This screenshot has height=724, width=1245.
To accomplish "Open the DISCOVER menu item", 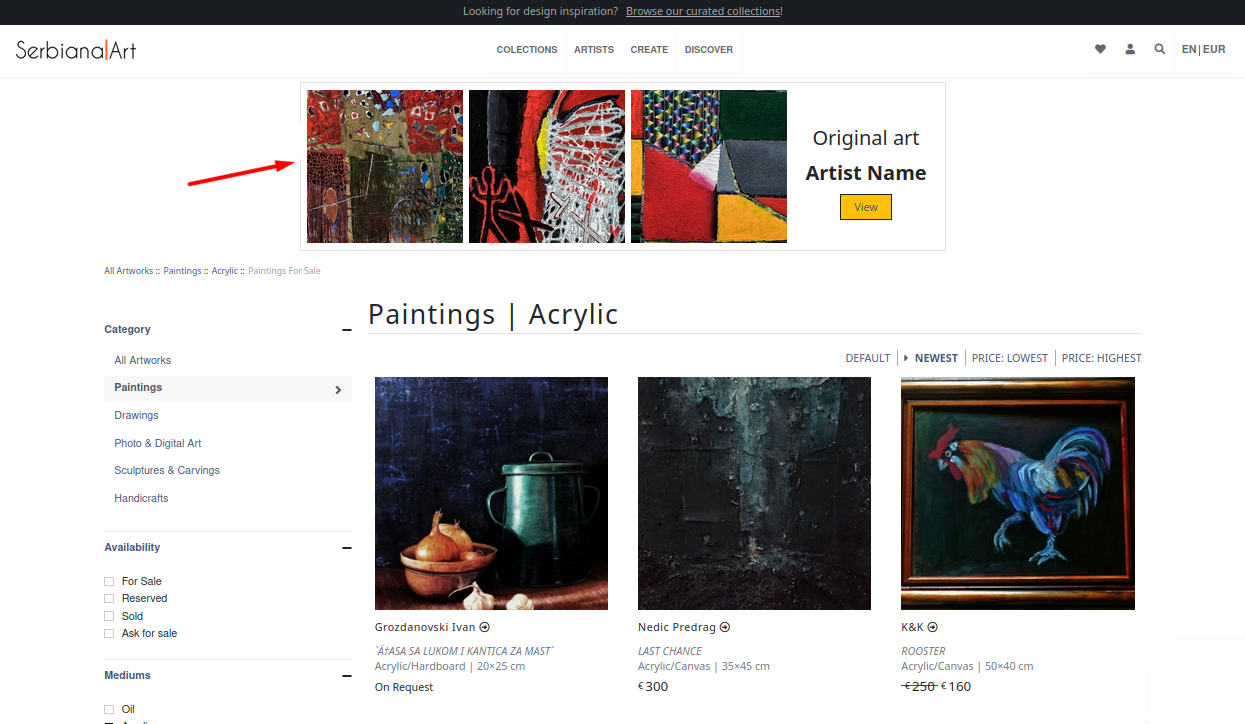I will (x=709, y=49).
